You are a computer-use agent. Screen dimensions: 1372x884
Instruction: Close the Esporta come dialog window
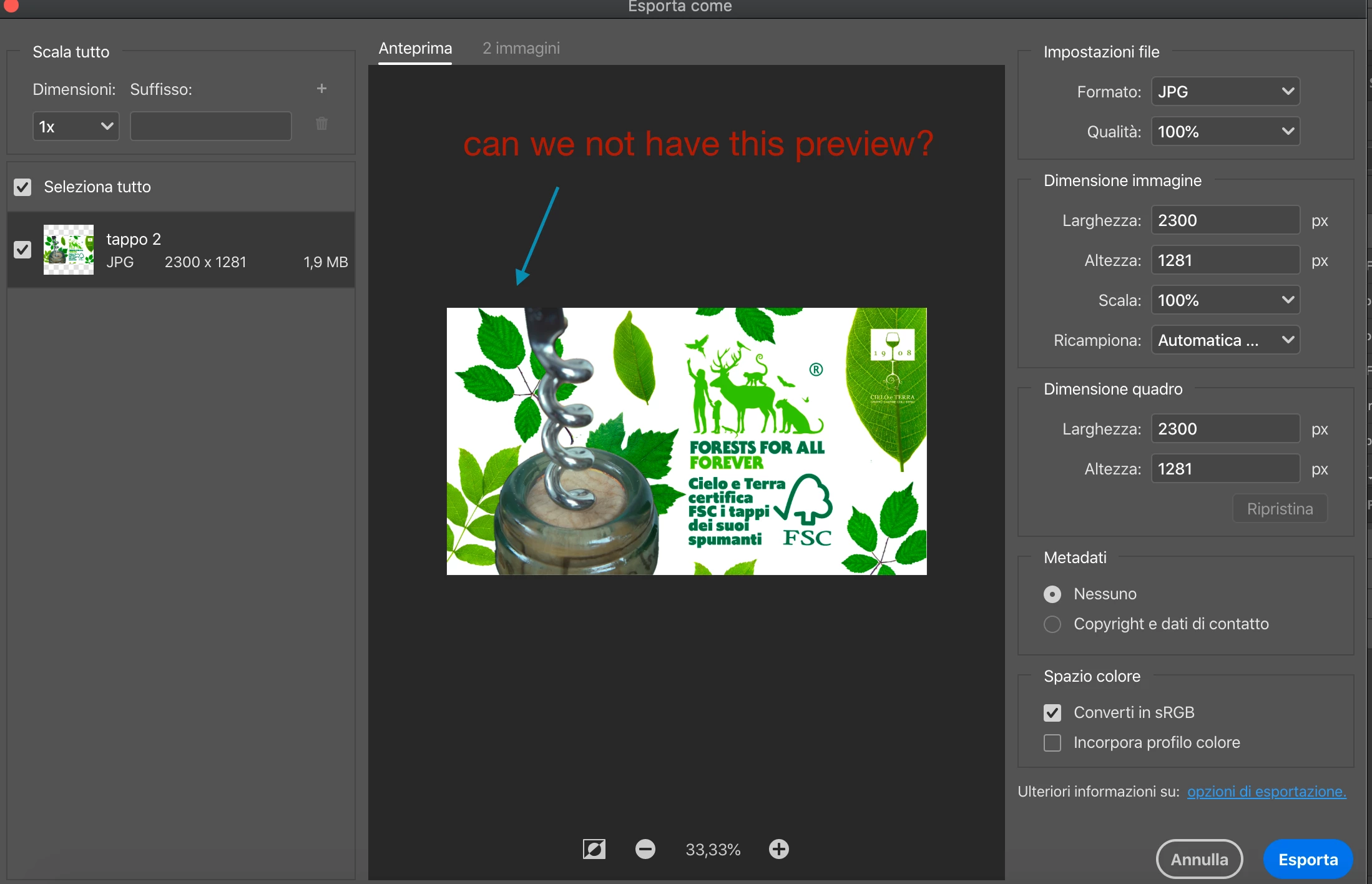tap(11, 6)
